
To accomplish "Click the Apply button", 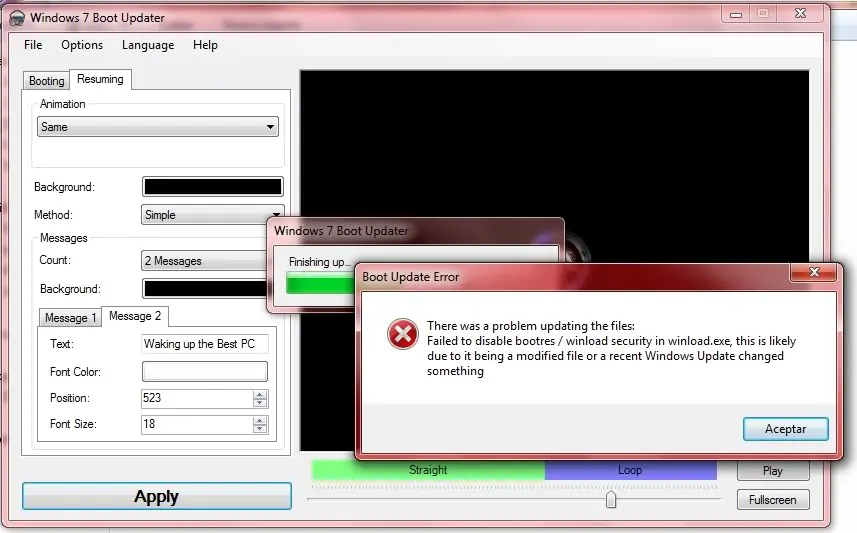I will (x=157, y=496).
